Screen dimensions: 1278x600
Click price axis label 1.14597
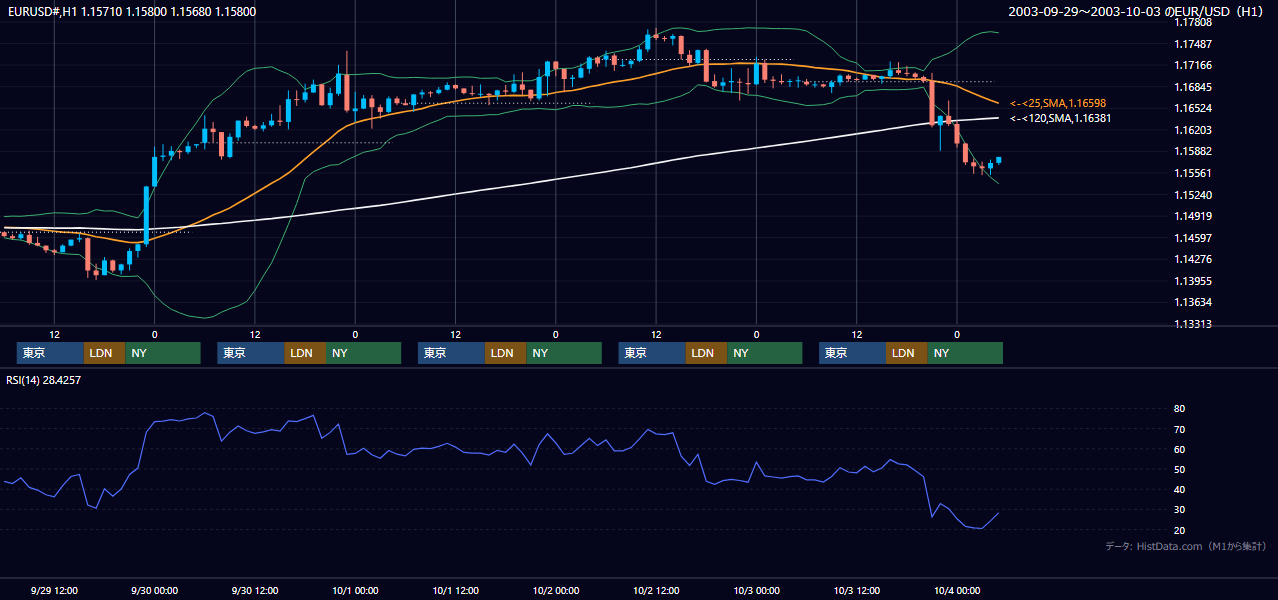(x=1193, y=238)
